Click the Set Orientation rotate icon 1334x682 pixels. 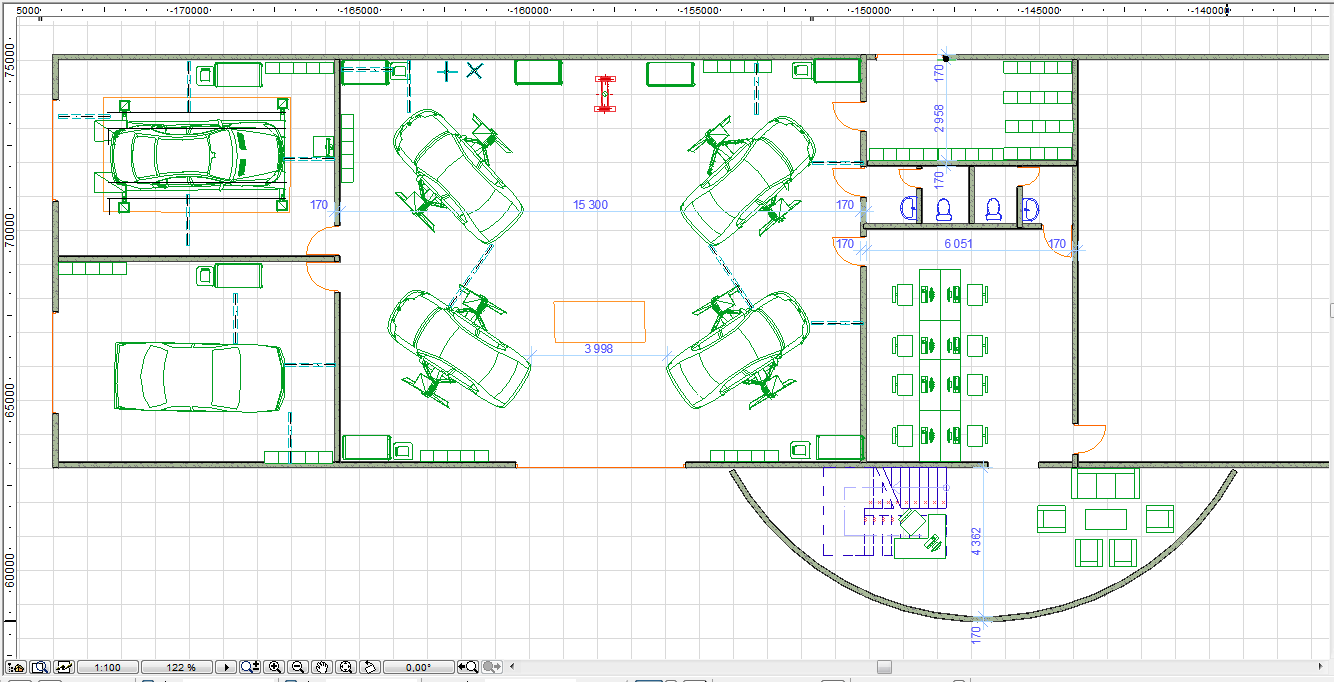click(x=369, y=667)
